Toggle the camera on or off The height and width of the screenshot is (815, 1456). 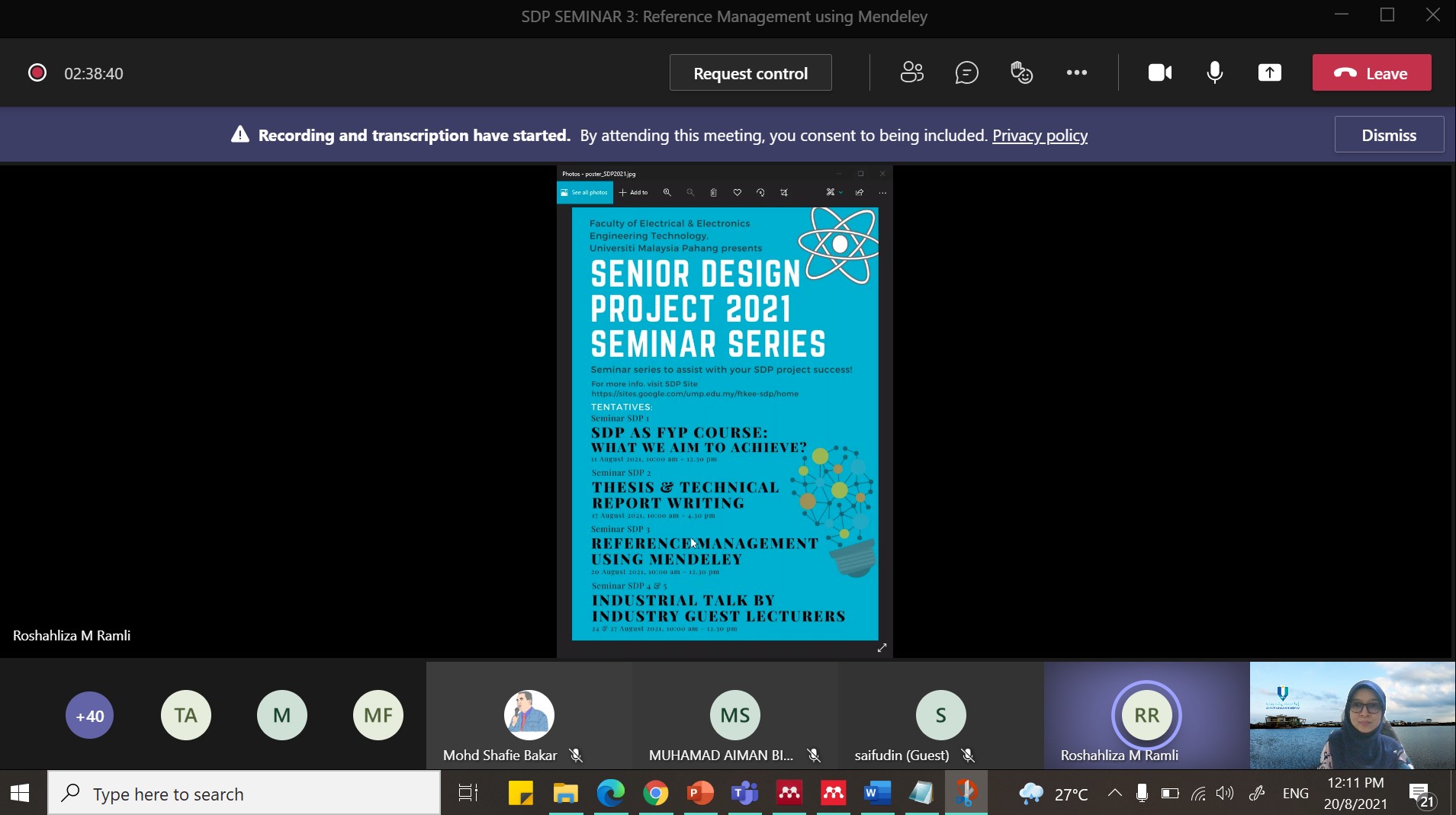(1160, 72)
